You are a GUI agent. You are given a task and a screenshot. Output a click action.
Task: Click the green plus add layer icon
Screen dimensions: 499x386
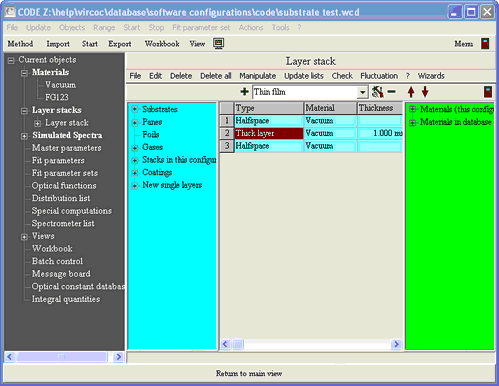pyautogui.click(x=244, y=92)
